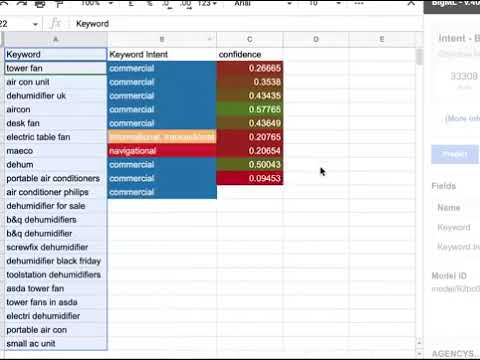Select the 'Keyword Intent' header cell

click(162, 54)
